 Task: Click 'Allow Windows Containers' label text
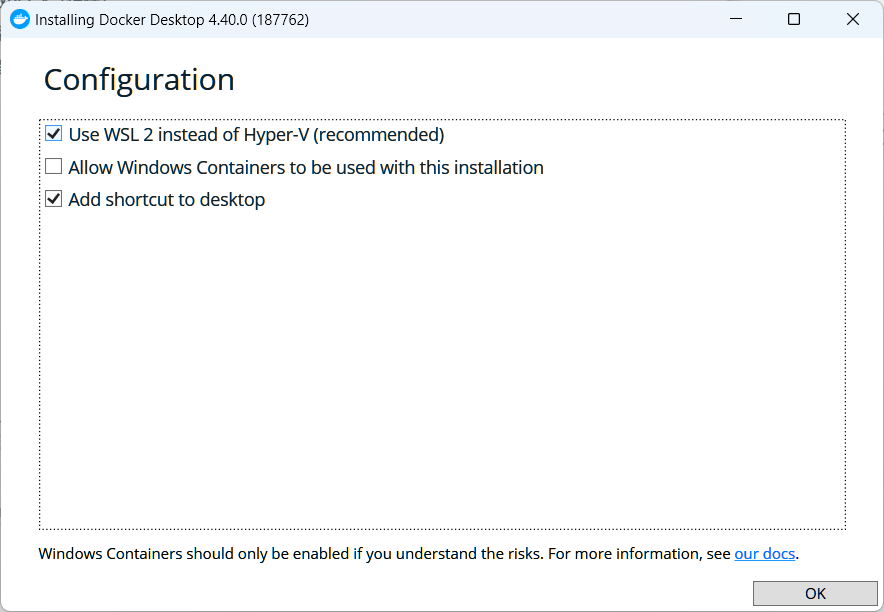point(306,167)
